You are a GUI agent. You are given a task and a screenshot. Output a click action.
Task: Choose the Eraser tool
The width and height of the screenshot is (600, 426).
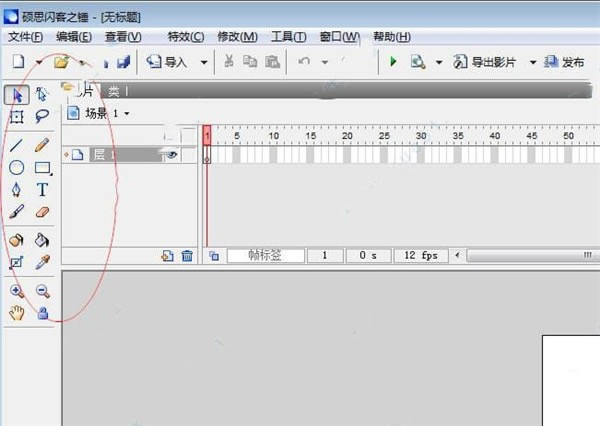point(42,212)
